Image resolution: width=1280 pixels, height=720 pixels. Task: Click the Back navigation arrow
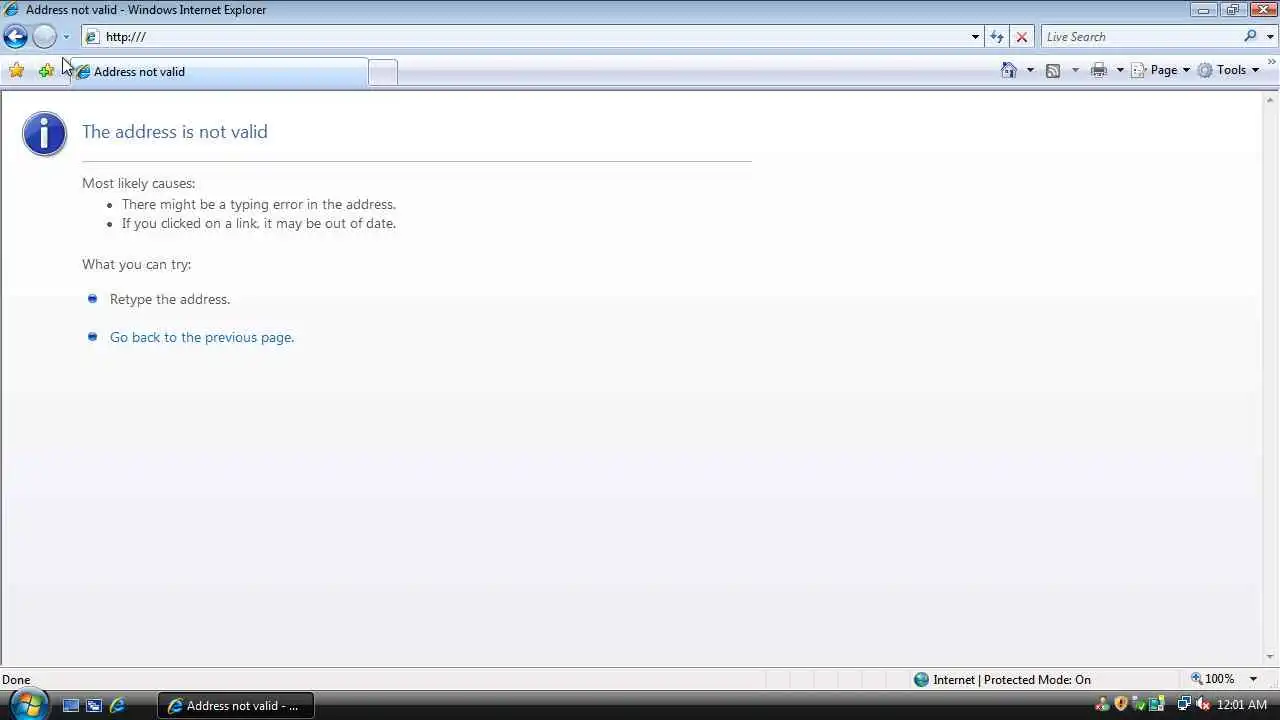click(15, 37)
